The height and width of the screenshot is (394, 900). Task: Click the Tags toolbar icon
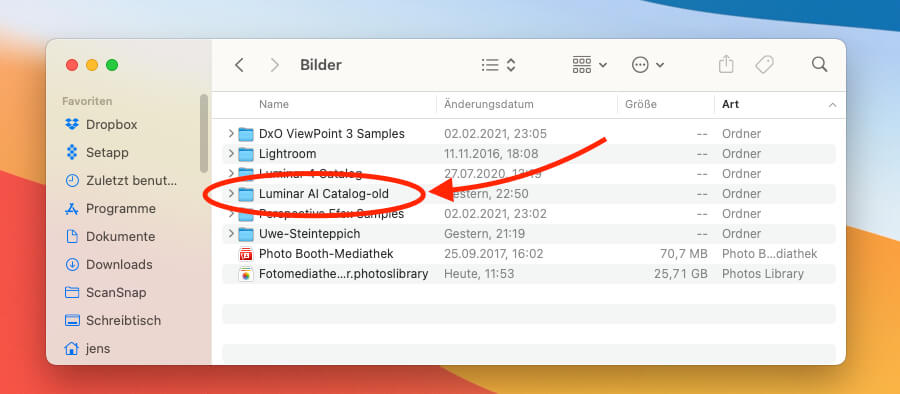764,65
